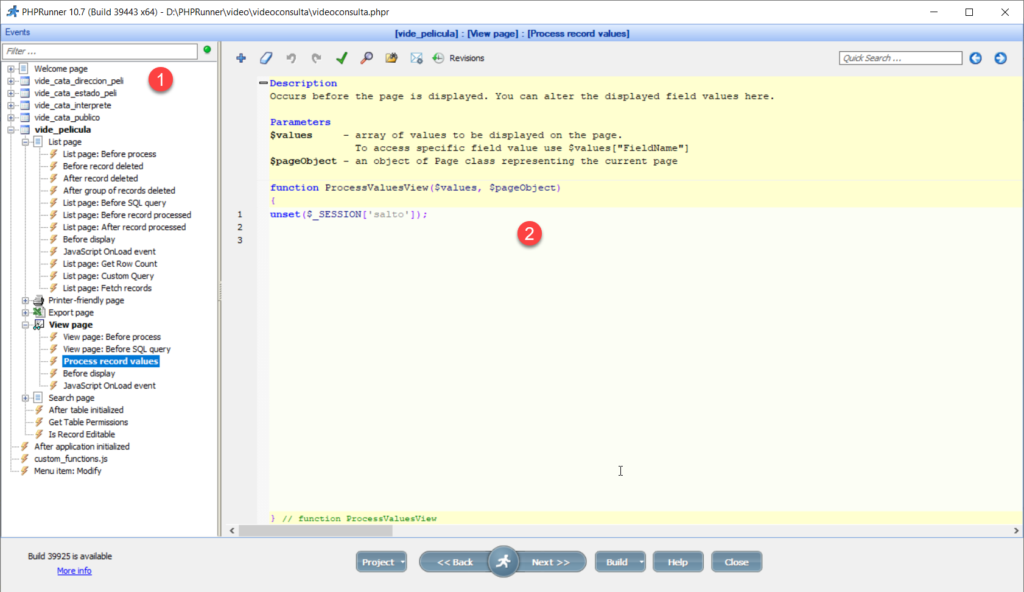This screenshot has height=592, width=1024.
Task: Open the Project dropdown button
Action: pyautogui.click(x=381, y=562)
